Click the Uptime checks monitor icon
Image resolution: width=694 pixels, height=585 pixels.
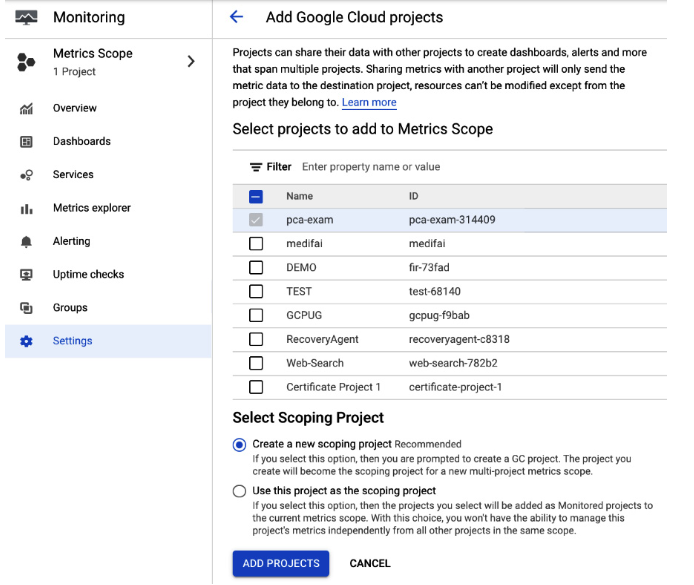[x=26, y=275]
